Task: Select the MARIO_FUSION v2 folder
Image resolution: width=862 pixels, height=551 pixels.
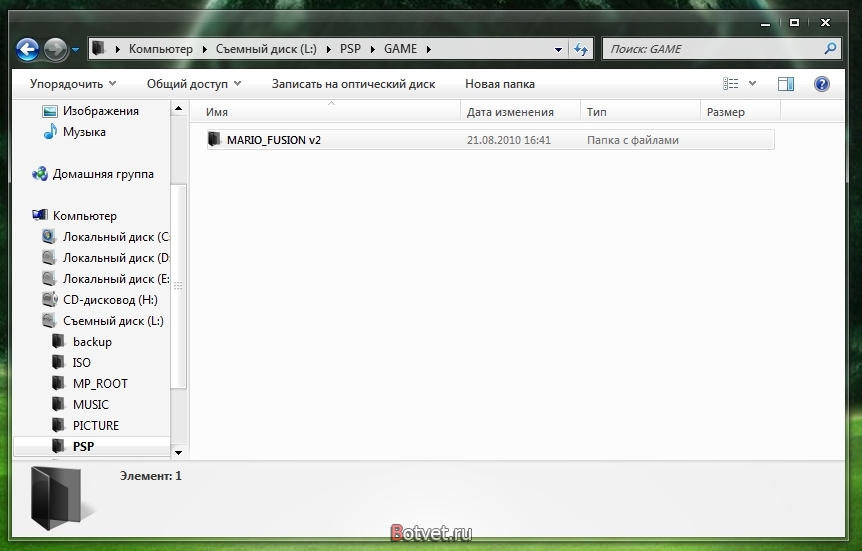Action: coord(490,140)
